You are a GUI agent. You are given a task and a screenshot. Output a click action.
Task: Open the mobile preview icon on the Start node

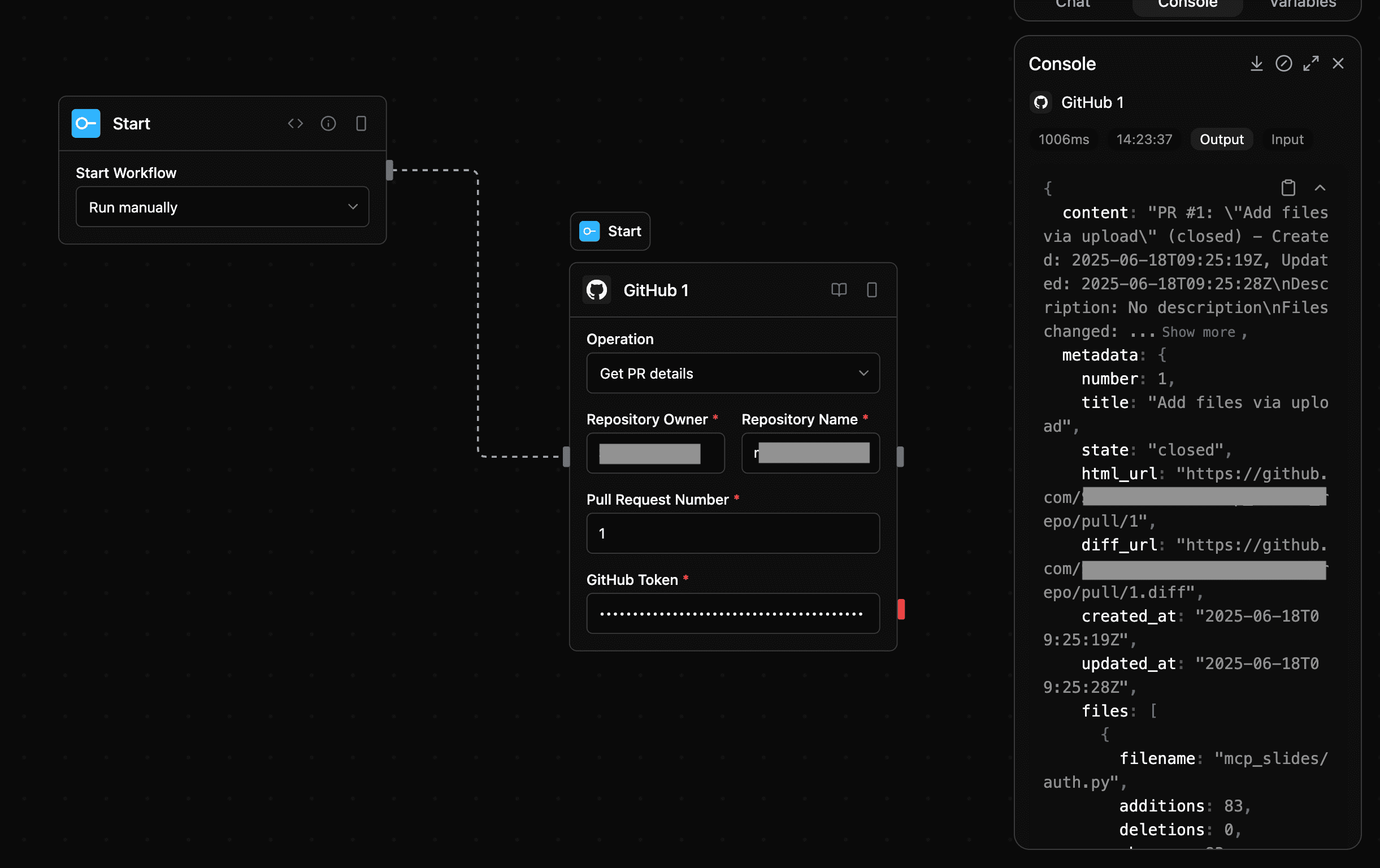point(361,123)
